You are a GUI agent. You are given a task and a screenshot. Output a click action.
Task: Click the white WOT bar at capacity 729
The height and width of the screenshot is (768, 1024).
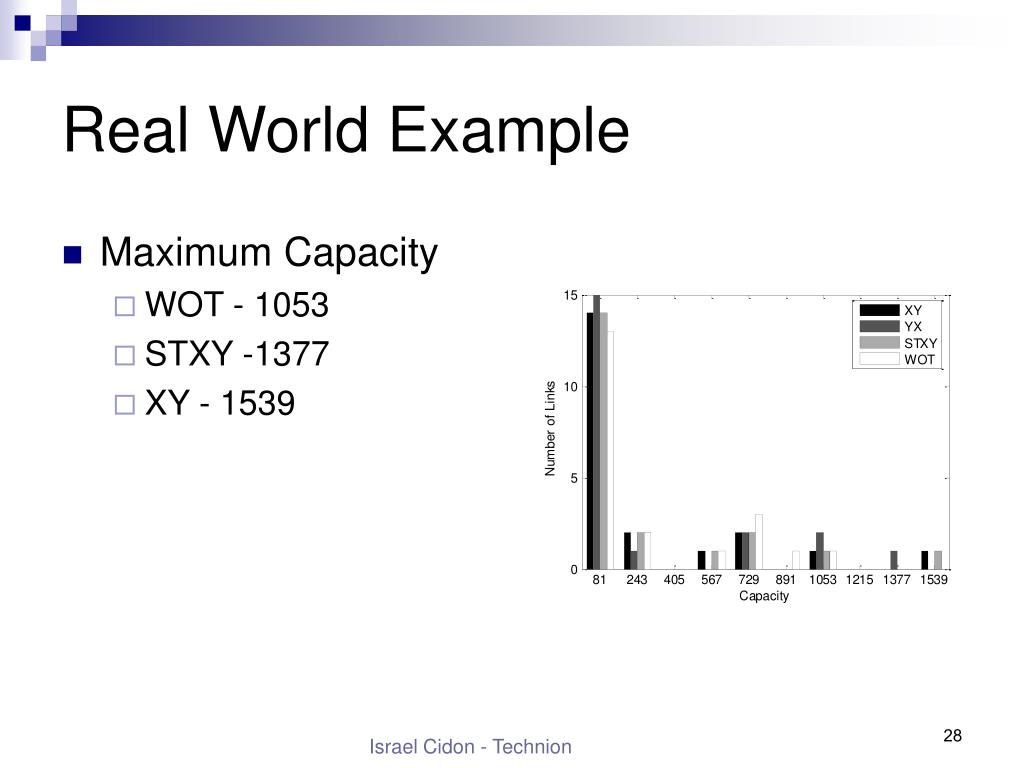(x=759, y=542)
